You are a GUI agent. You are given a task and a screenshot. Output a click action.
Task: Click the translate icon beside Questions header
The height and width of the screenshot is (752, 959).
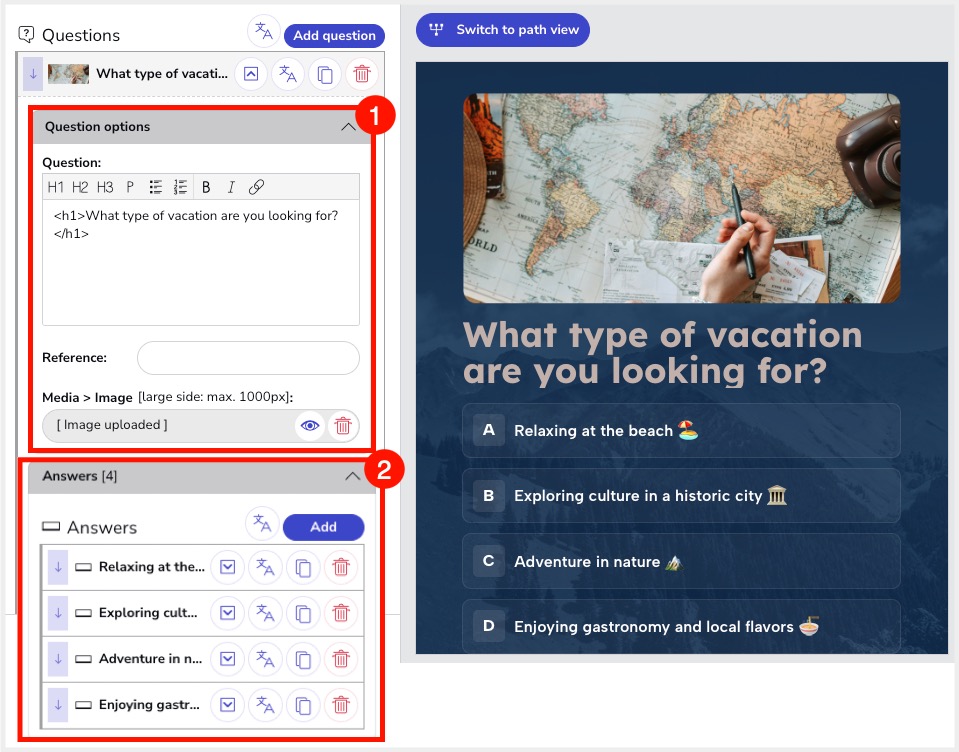263,32
